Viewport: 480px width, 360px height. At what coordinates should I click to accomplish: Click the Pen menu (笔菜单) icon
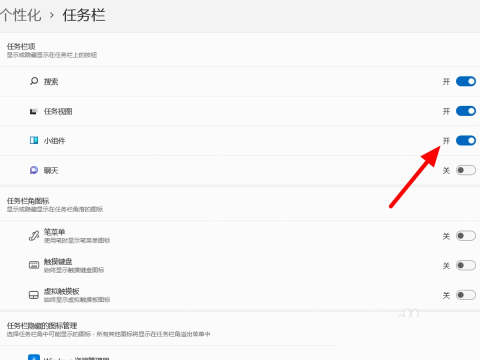34,236
